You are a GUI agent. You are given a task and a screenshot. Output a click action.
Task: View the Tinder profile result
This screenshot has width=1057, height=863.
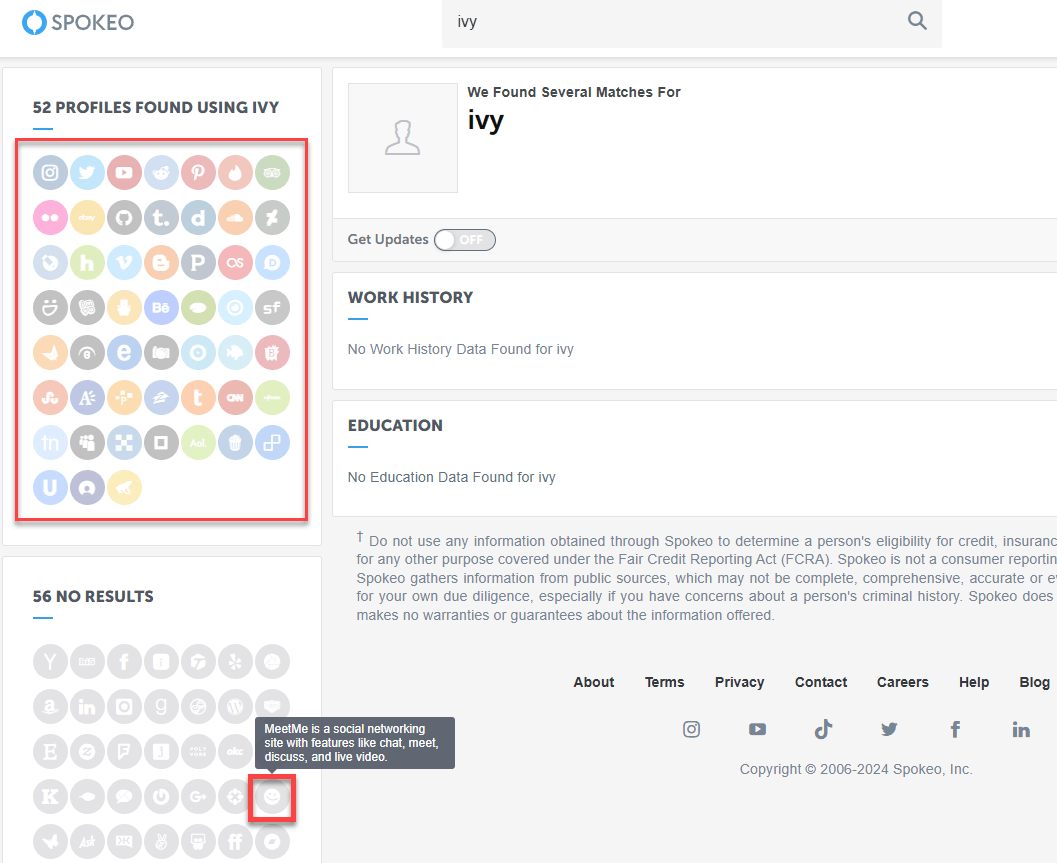(235, 172)
